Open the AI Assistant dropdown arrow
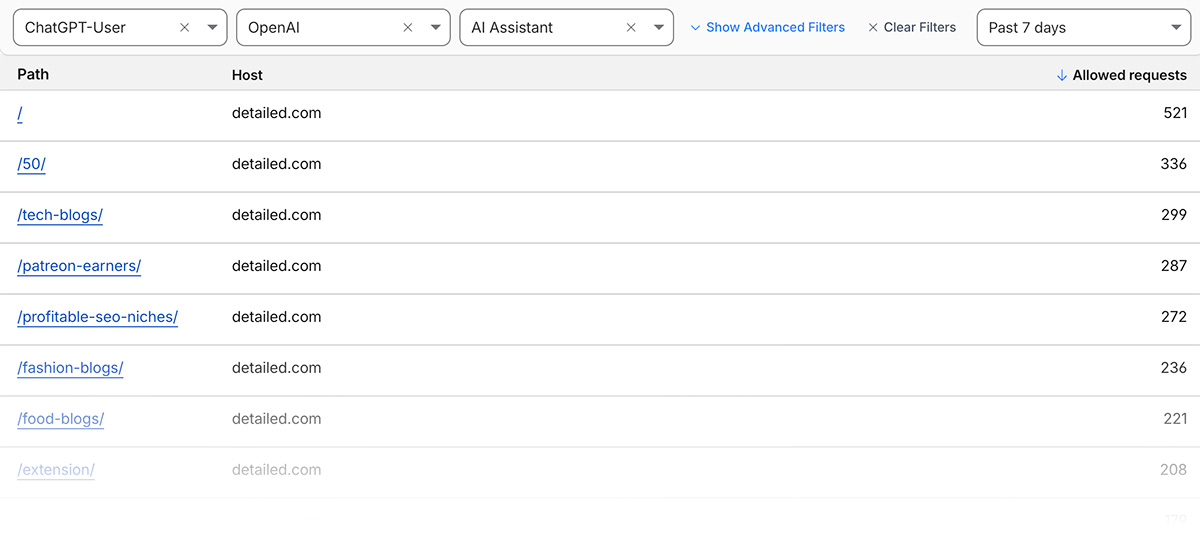Screen dimensions: 1200x543 coord(658,28)
